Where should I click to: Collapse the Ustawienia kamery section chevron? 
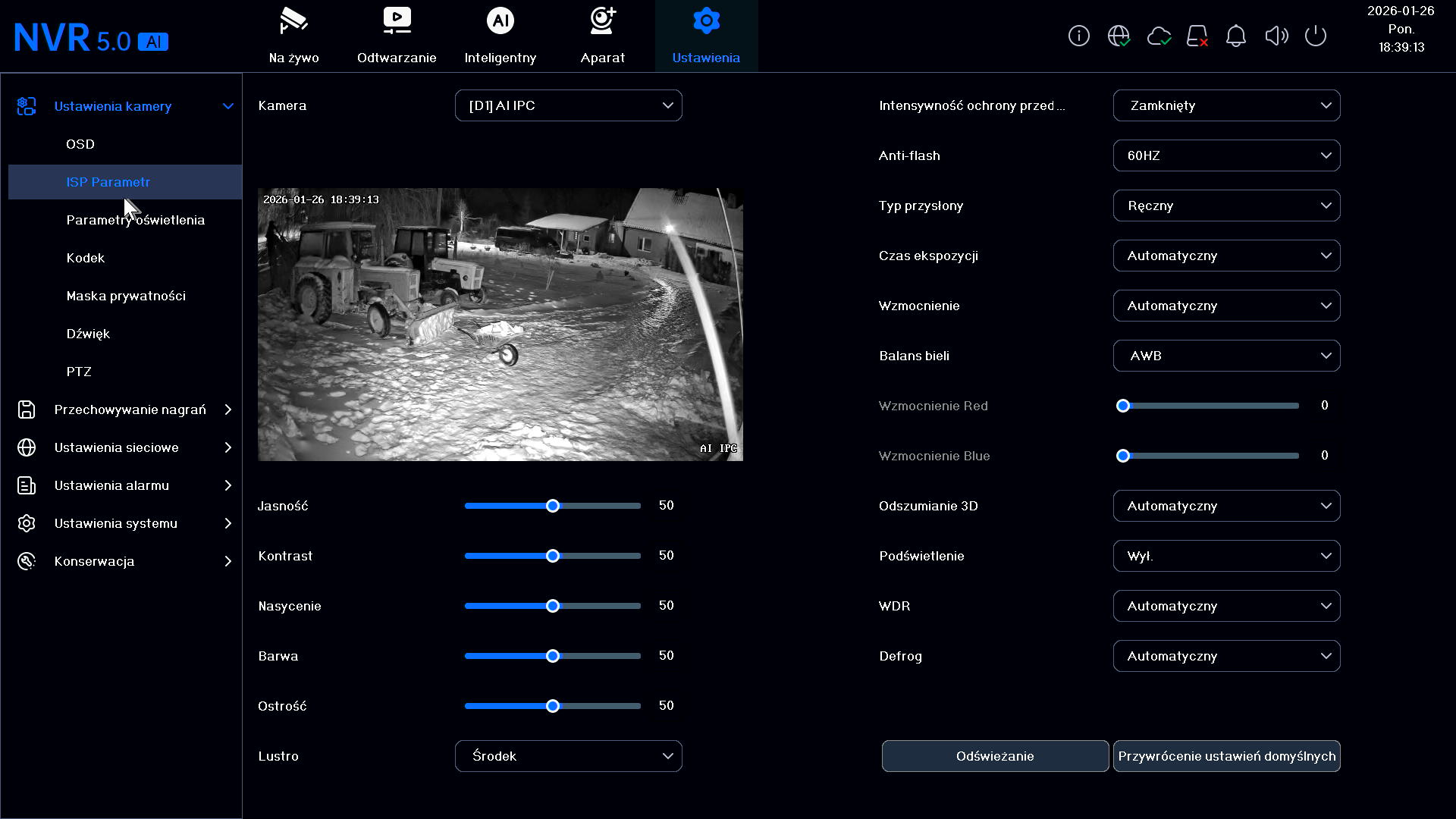point(228,106)
